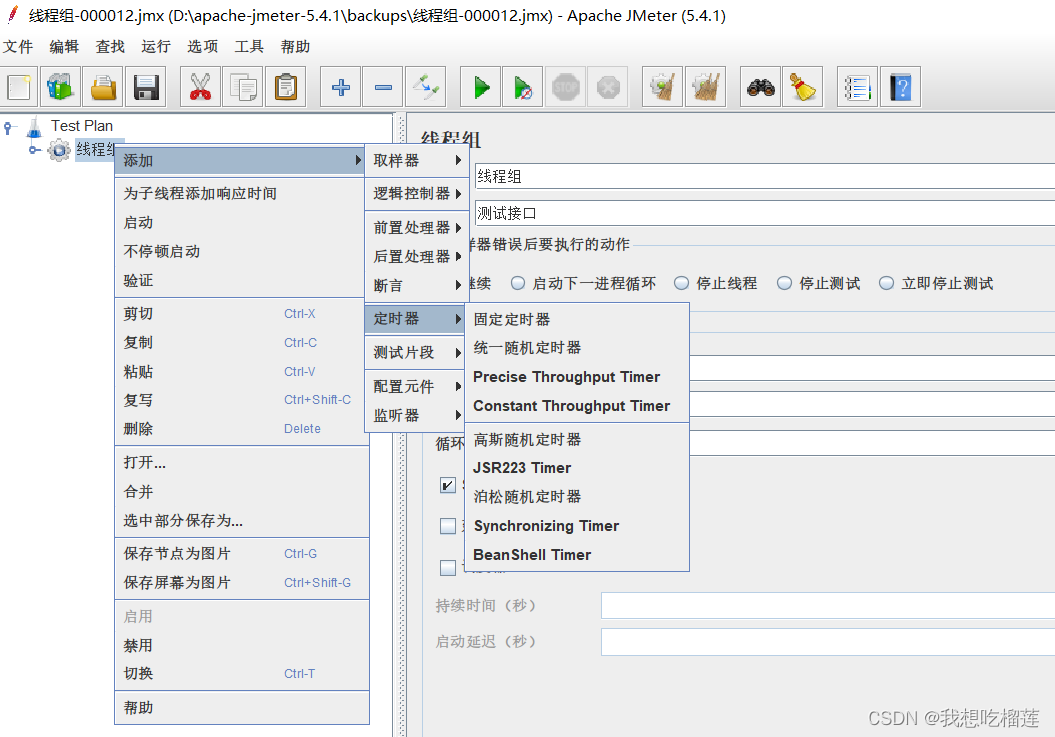This screenshot has width=1055, height=737.
Task: Select 停止线程 radio button
Action: click(682, 283)
